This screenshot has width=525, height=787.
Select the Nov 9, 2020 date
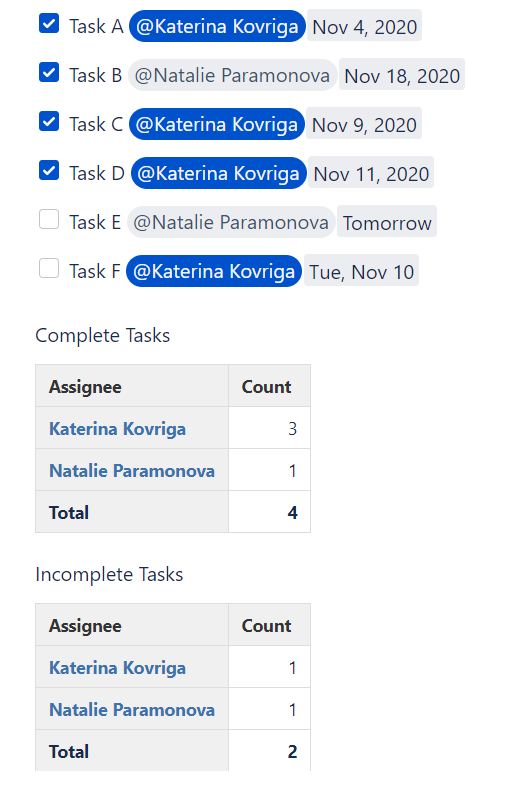(364, 124)
